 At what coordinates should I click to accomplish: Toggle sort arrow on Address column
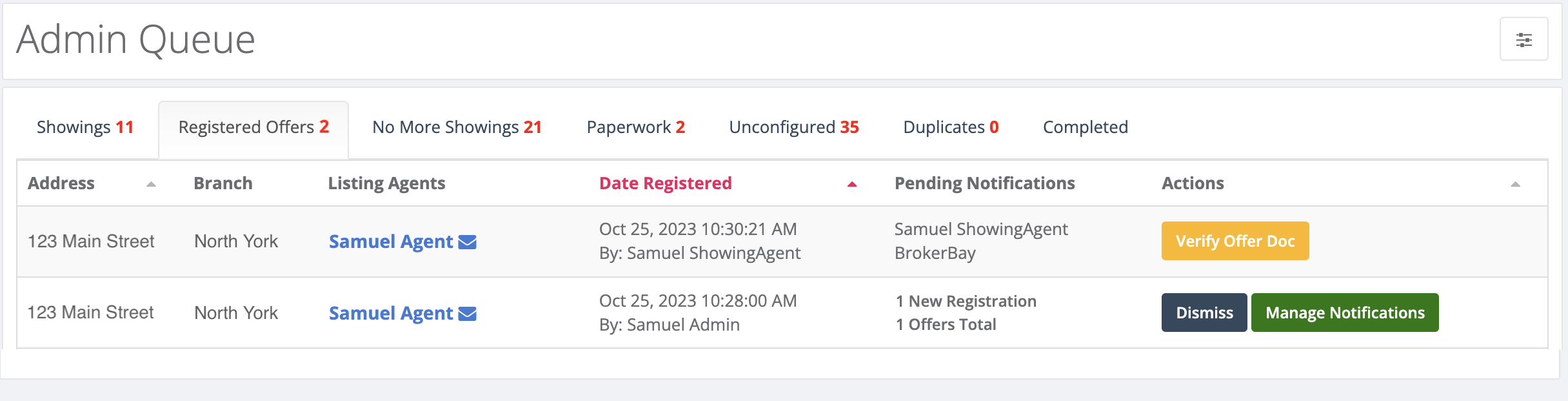tap(151, 184)
